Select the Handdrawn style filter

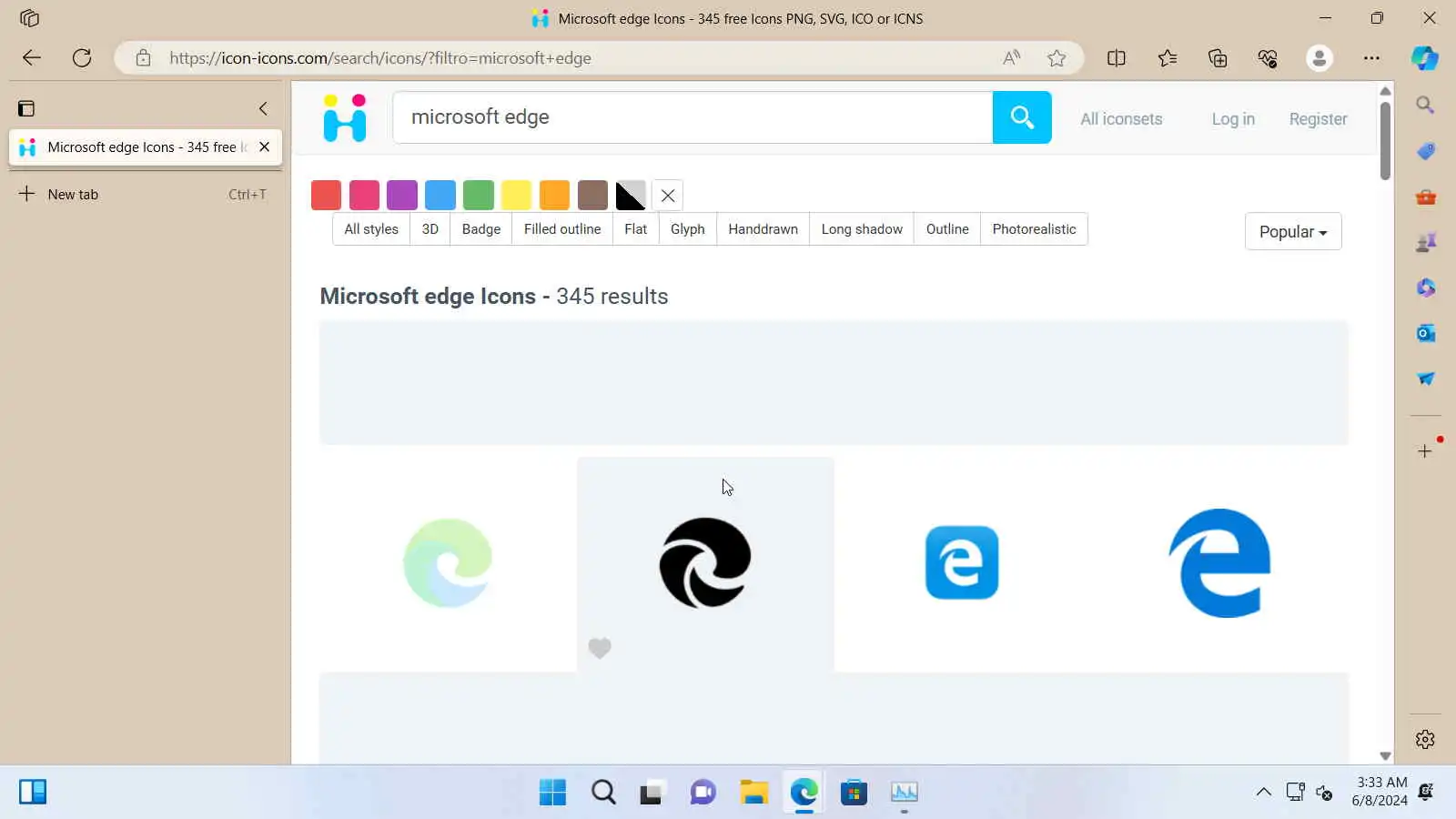click(x=763, y=229)
